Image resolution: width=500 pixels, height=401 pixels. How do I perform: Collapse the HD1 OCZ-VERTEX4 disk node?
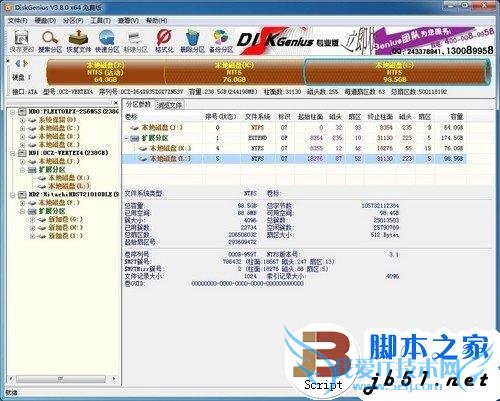[12, 153]
